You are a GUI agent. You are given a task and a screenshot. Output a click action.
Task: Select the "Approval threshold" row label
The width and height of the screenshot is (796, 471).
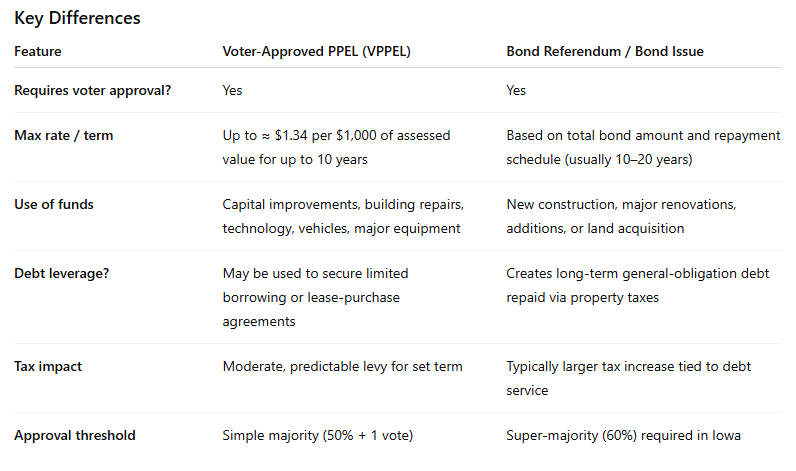coord(75,435)
